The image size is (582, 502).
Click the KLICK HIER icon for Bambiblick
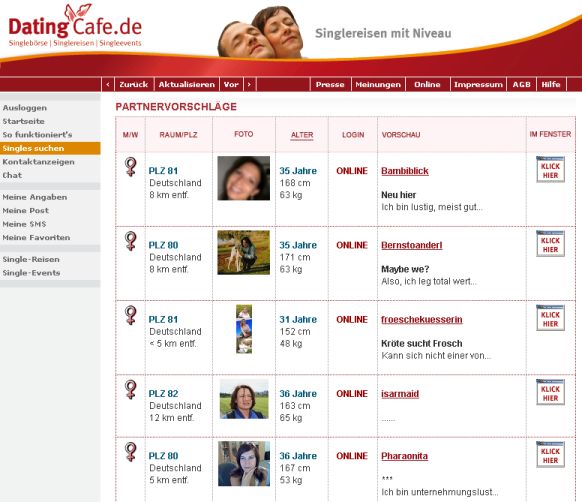click(x=550, y=169)
